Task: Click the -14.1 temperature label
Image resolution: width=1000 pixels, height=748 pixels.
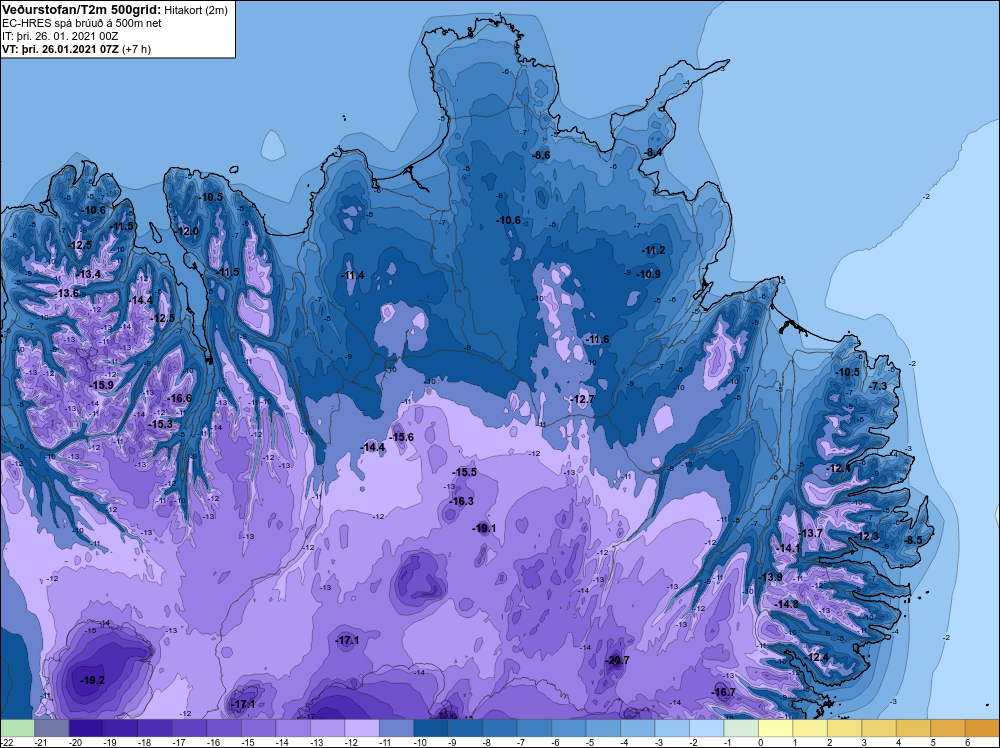Action: click(788, 548)
